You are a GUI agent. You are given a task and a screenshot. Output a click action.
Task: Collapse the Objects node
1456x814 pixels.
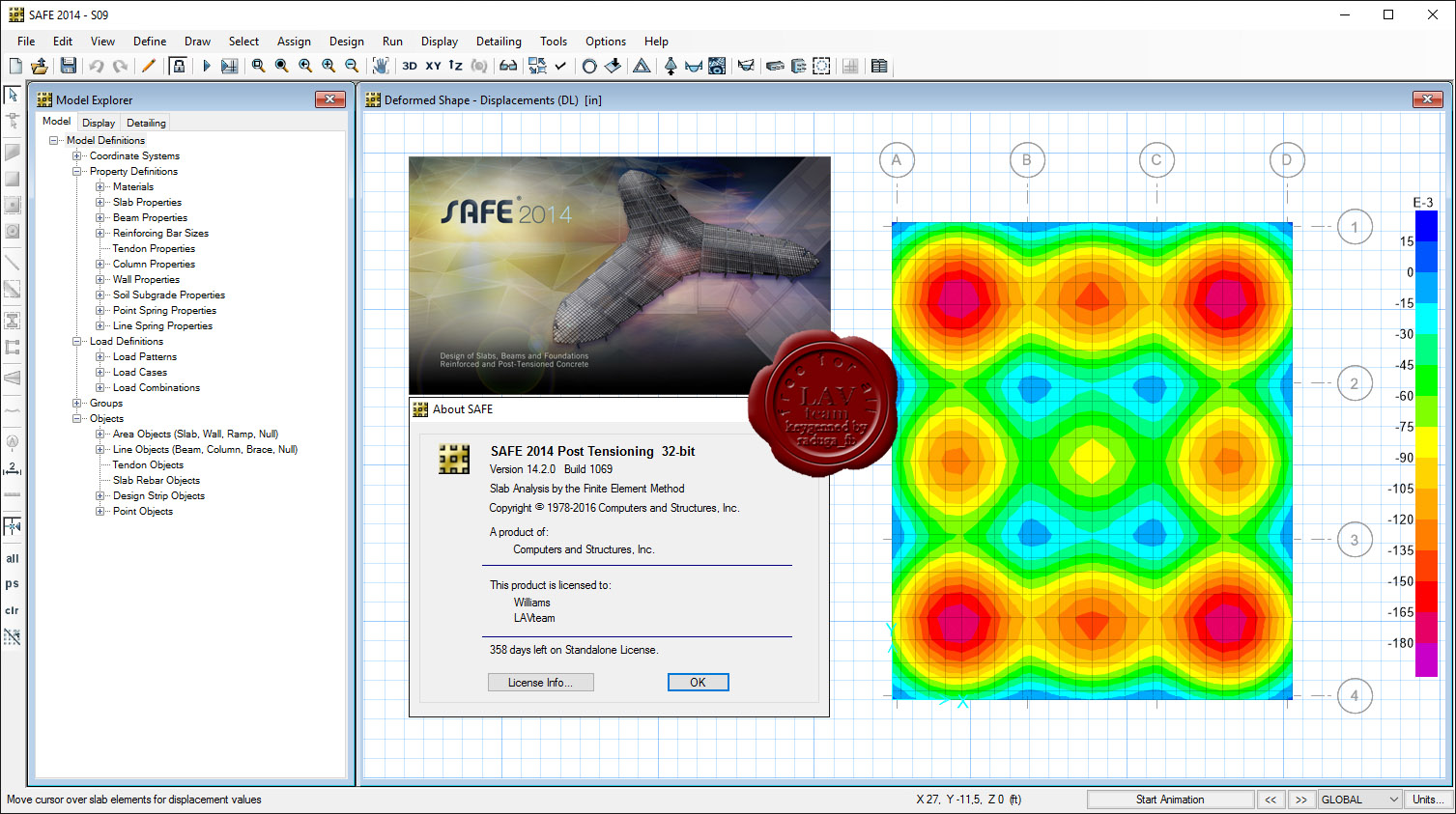77,418
